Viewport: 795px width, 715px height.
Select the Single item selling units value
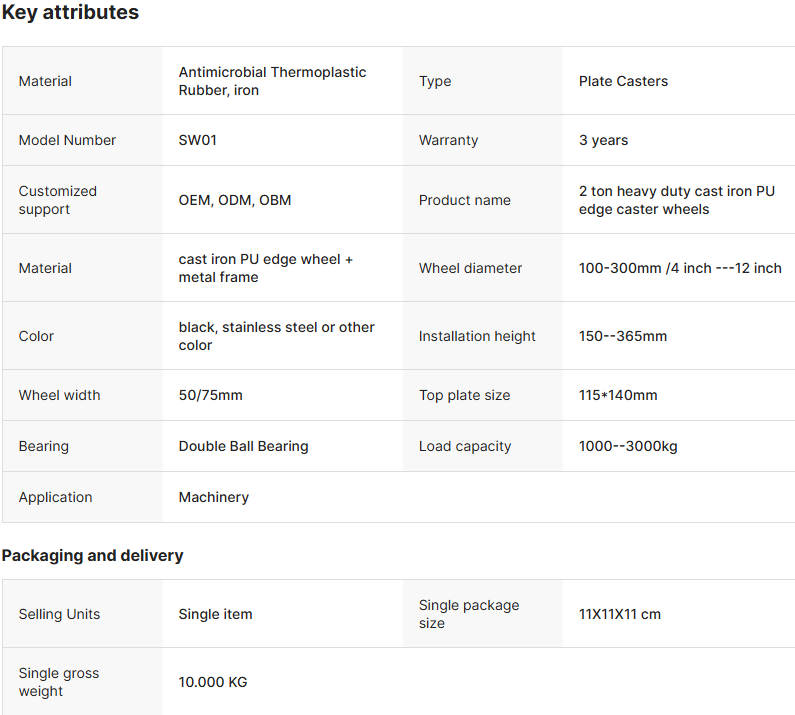pos(215,614)
